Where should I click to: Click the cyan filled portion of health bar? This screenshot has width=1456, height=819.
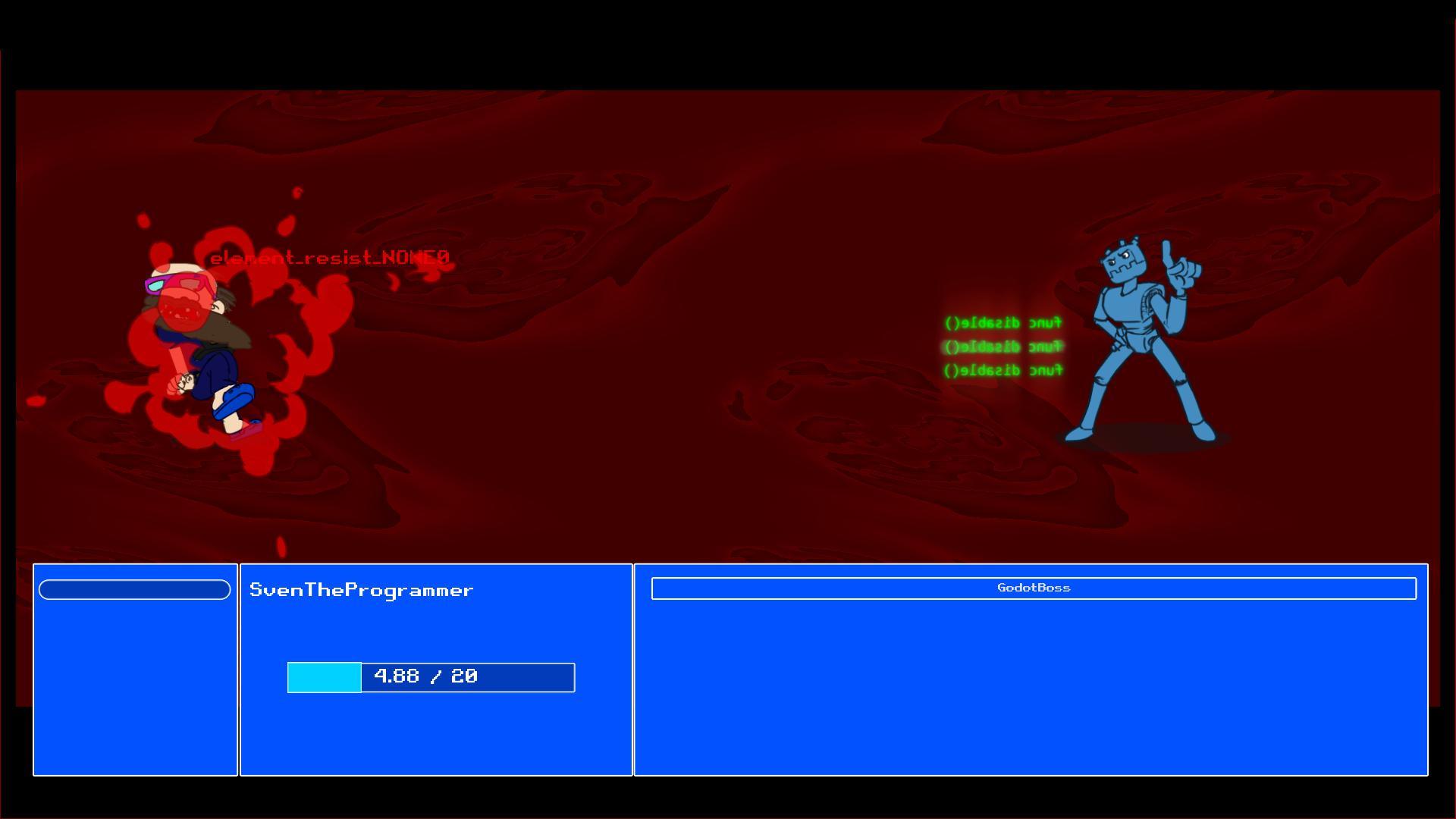[324, 677]
